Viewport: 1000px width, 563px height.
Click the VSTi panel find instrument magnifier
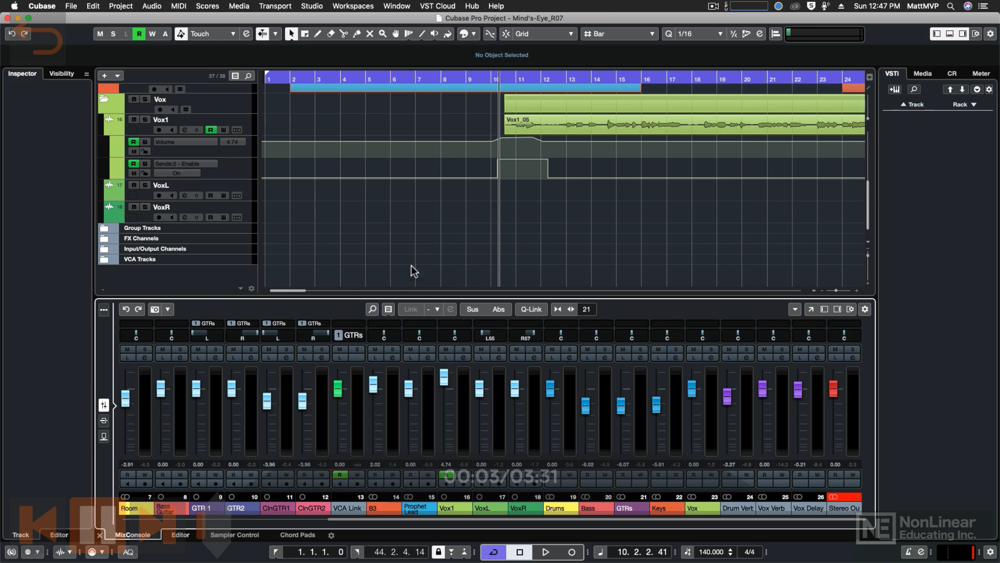(x=913, y=89)
